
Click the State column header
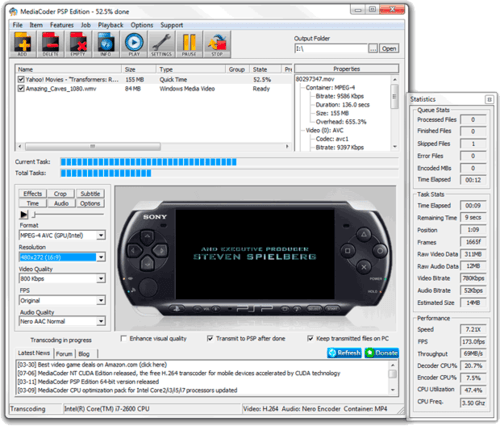point(265,69)
